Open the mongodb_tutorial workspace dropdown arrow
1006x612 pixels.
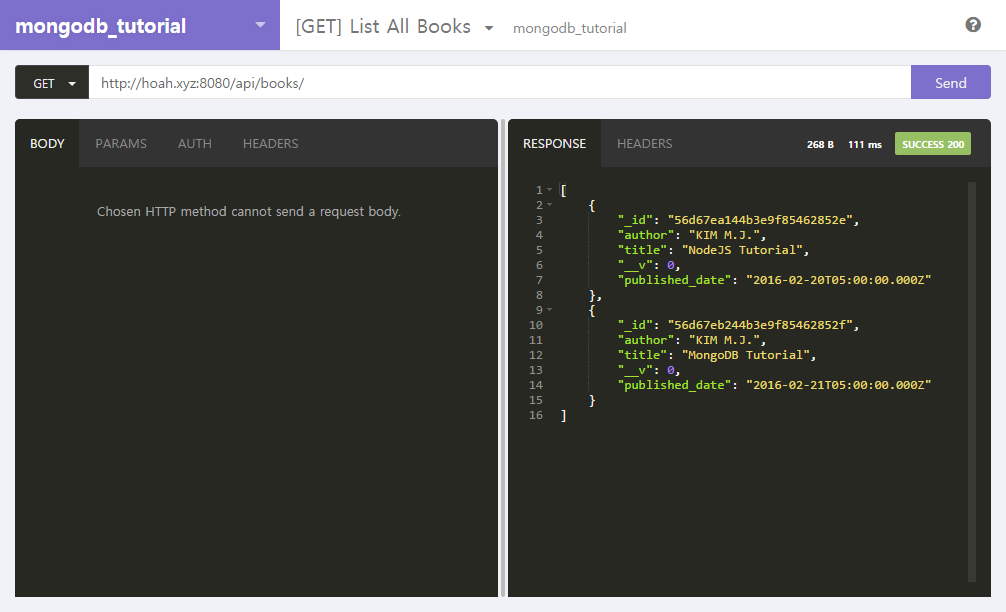click(x=260, y=25)
